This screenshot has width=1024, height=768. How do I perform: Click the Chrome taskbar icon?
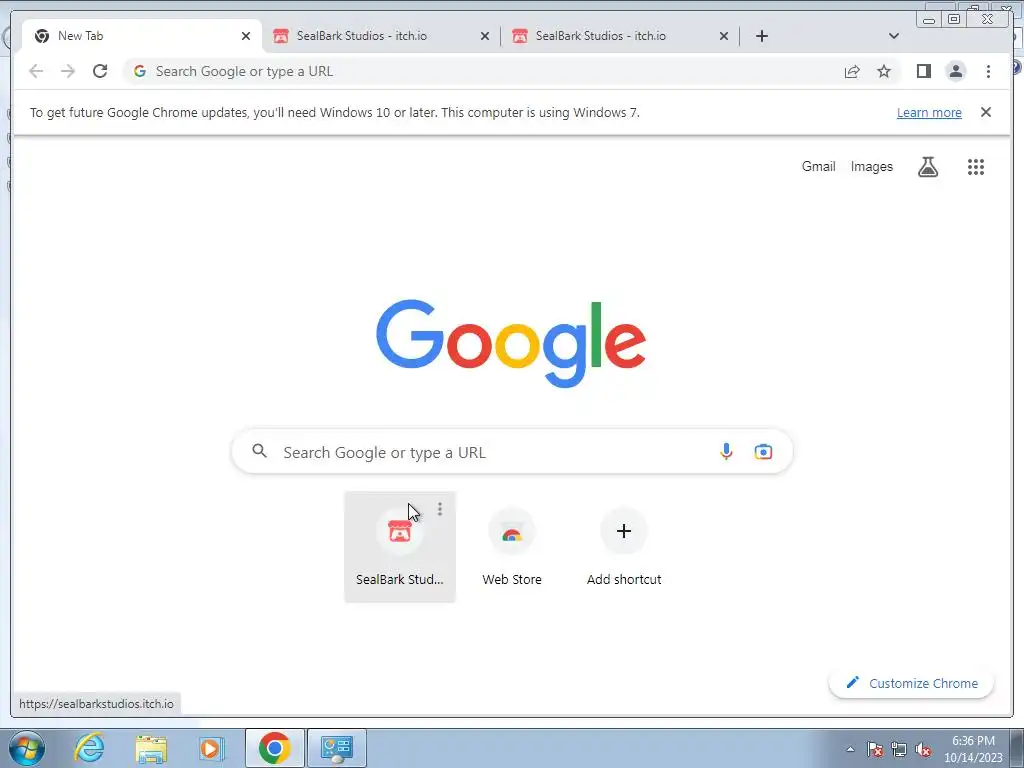(274, 748)
